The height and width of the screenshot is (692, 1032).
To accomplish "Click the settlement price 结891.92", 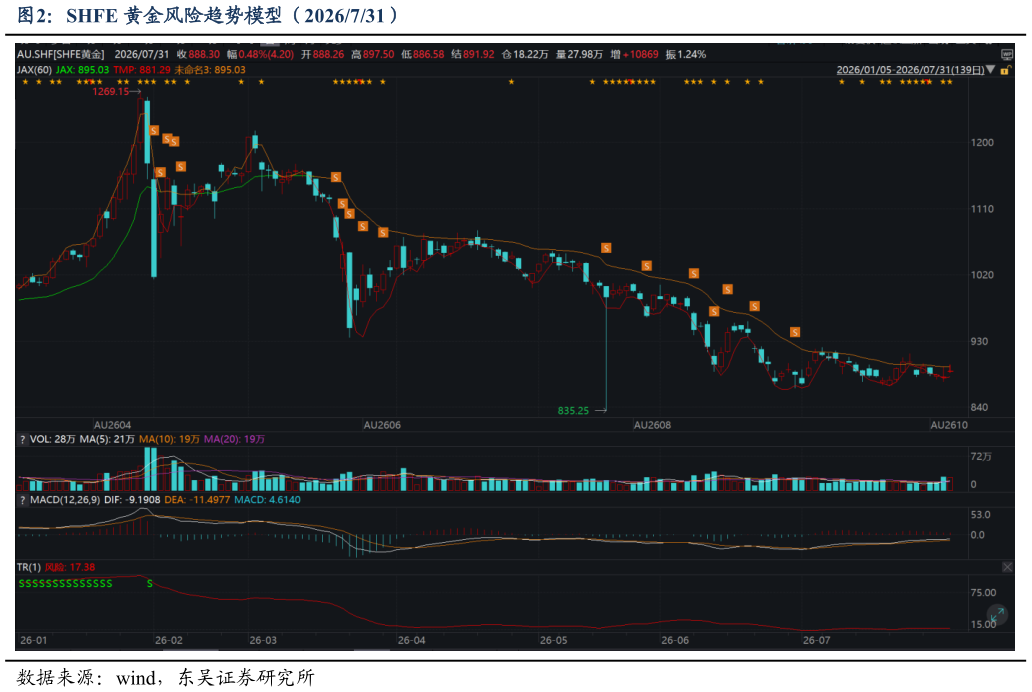I will pos(473,55).
